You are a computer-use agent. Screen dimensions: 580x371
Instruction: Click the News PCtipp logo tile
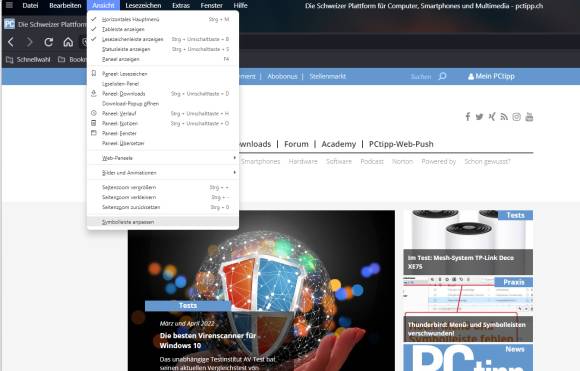(x=468, y=357)
